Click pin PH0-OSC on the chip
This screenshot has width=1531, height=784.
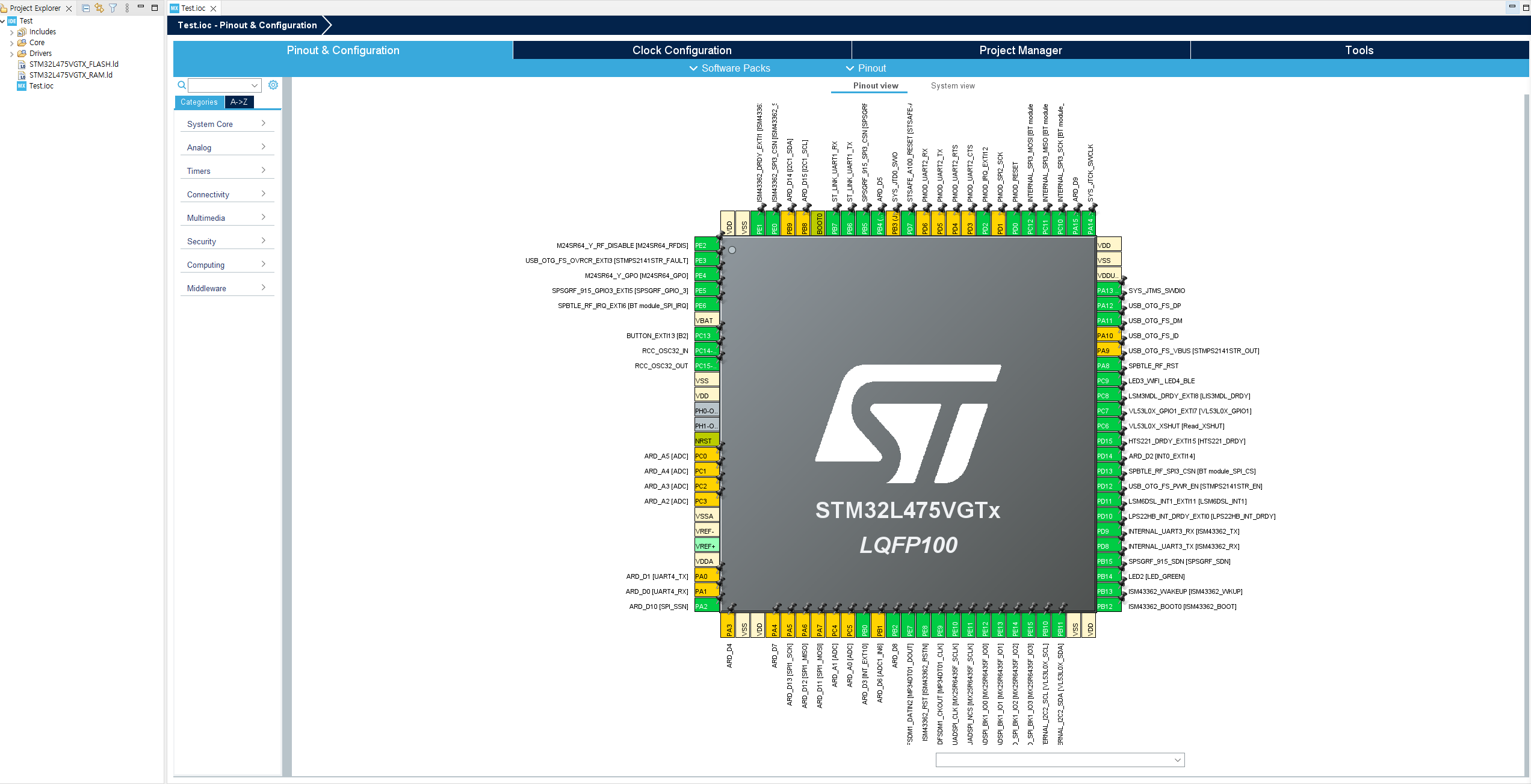point(707,411)
